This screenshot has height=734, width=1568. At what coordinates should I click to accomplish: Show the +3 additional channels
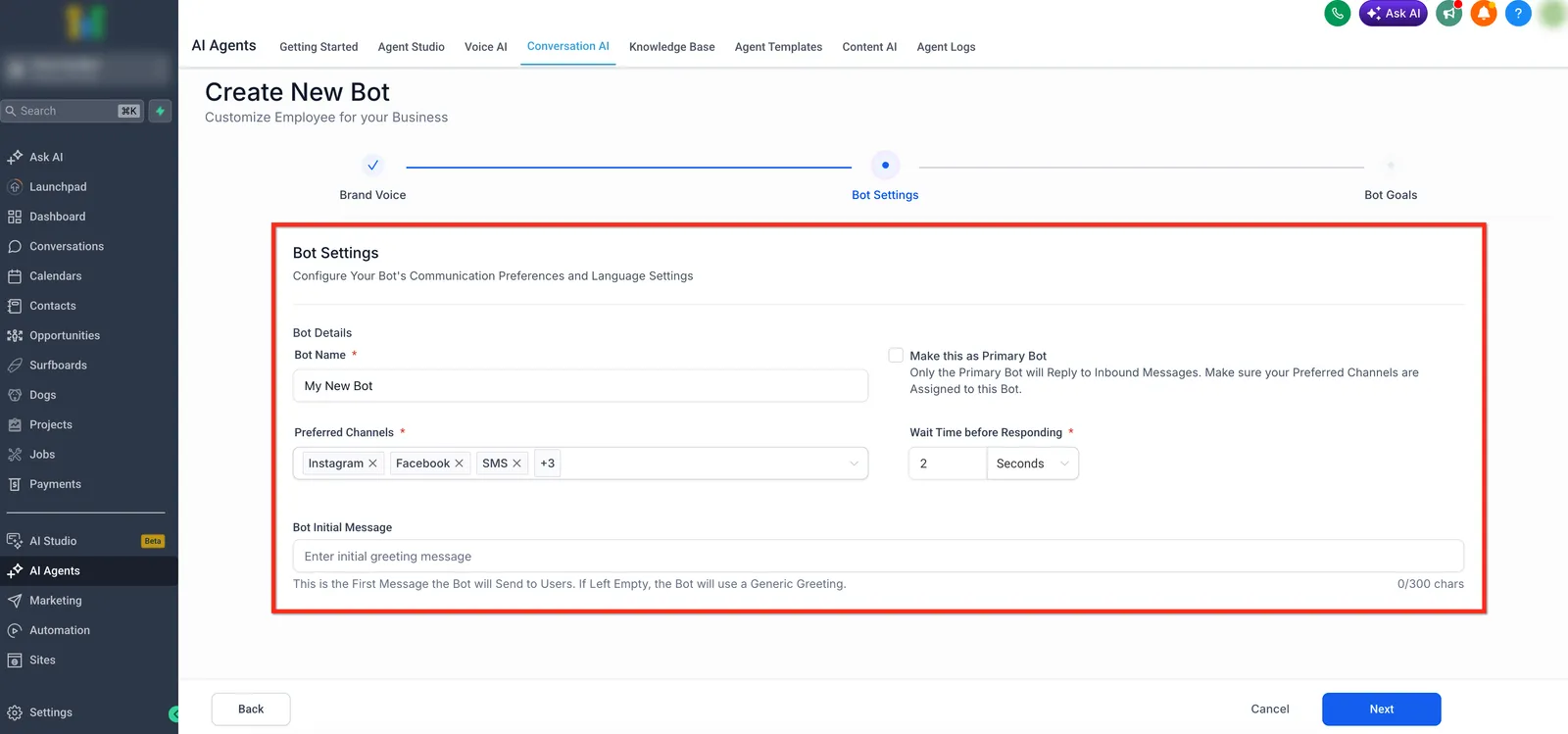pyautogui.click(x=547, y=464)
